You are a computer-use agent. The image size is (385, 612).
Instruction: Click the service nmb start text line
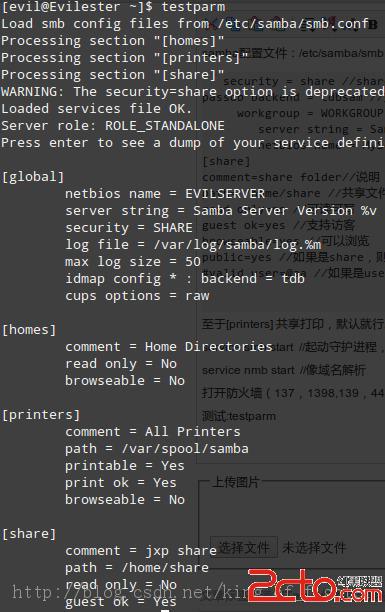click(x=284, y=370)
